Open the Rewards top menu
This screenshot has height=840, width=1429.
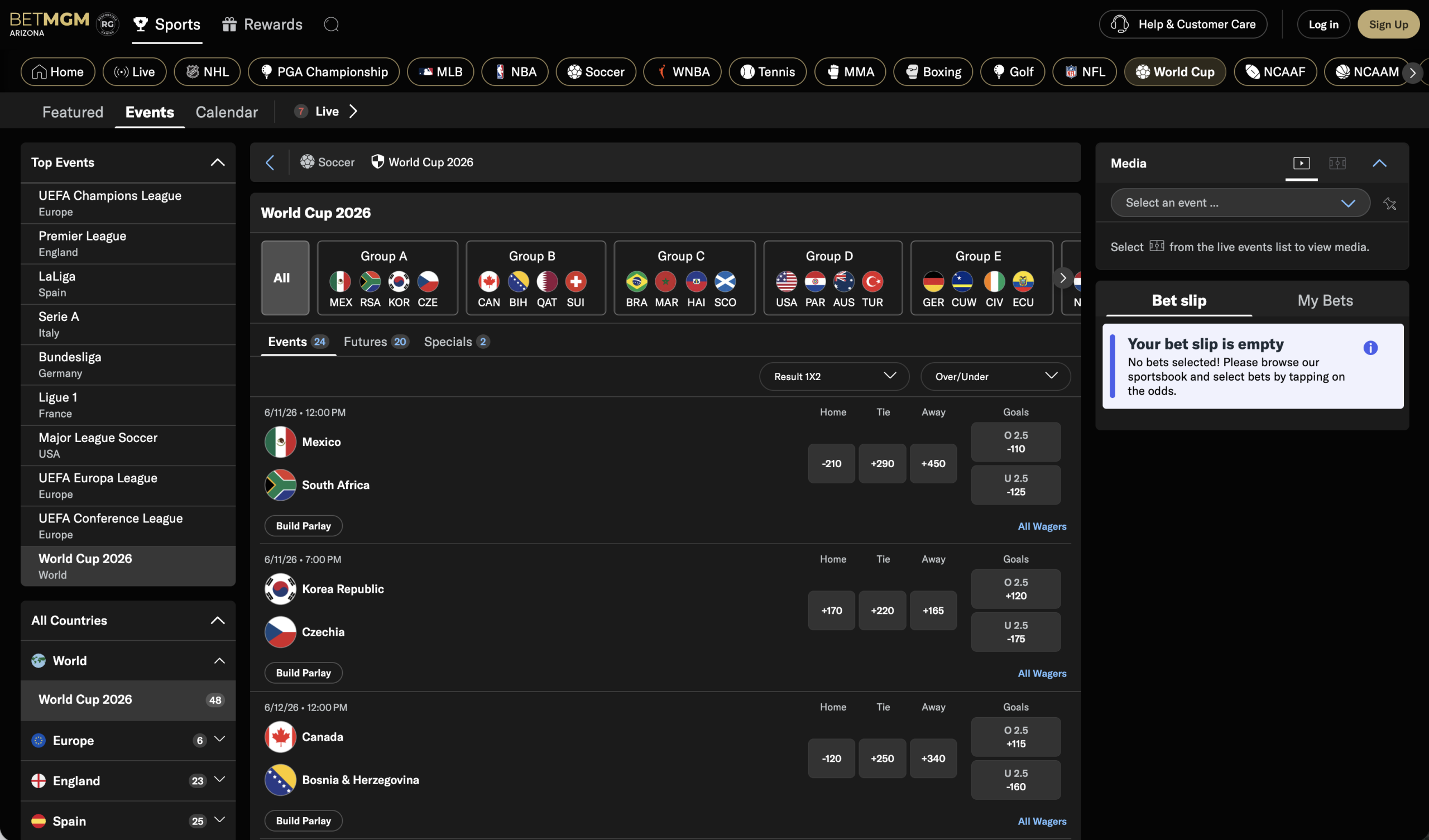click(262, 25)
